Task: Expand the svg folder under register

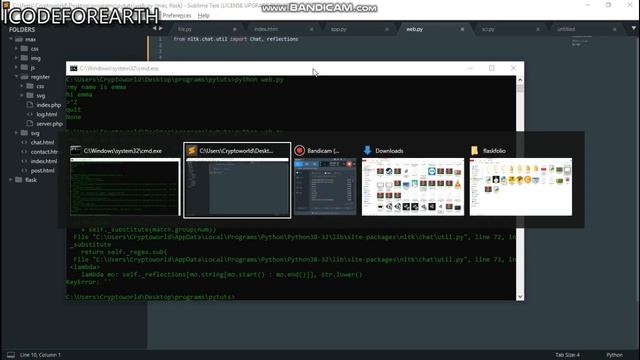Action: 22,96
